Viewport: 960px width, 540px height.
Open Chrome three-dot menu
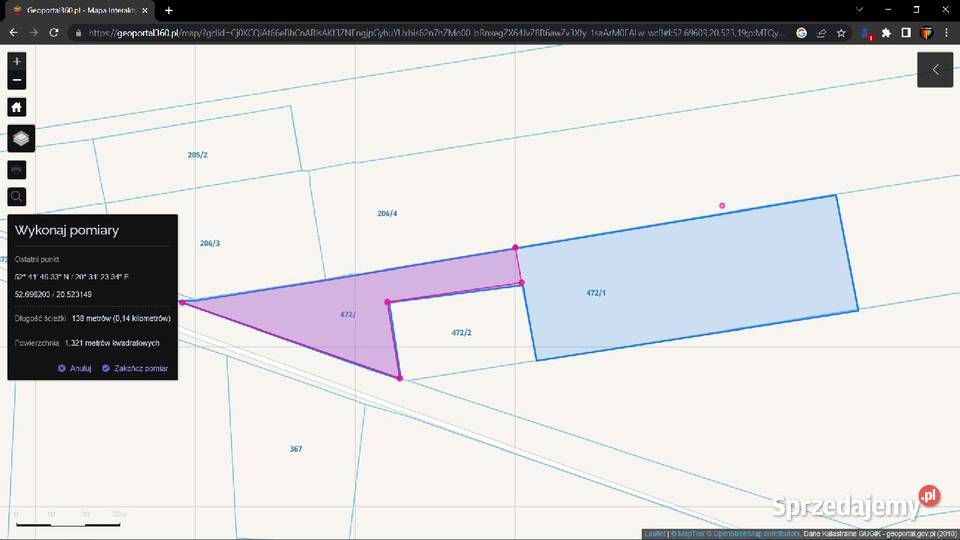[x=946, y=32]
